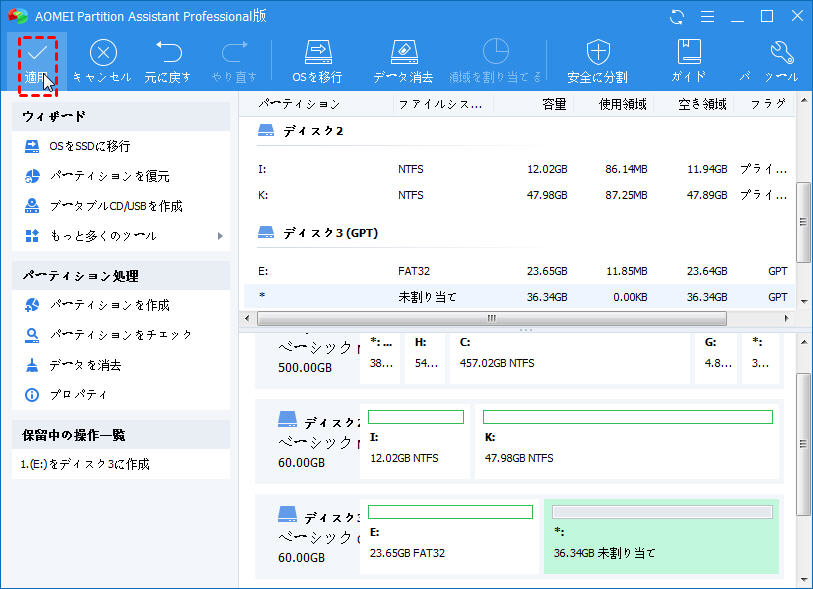Viewport: 813px width, 589px height.
Task: Select the 未割り当て 36.34GB list row
Action: [x=520, y=297]
